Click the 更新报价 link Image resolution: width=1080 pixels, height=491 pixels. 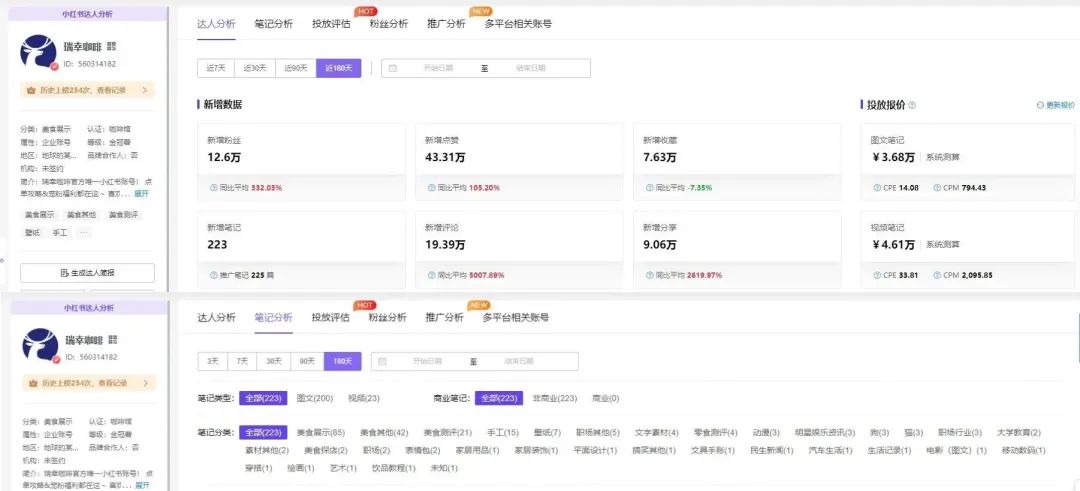[1060, 105]
